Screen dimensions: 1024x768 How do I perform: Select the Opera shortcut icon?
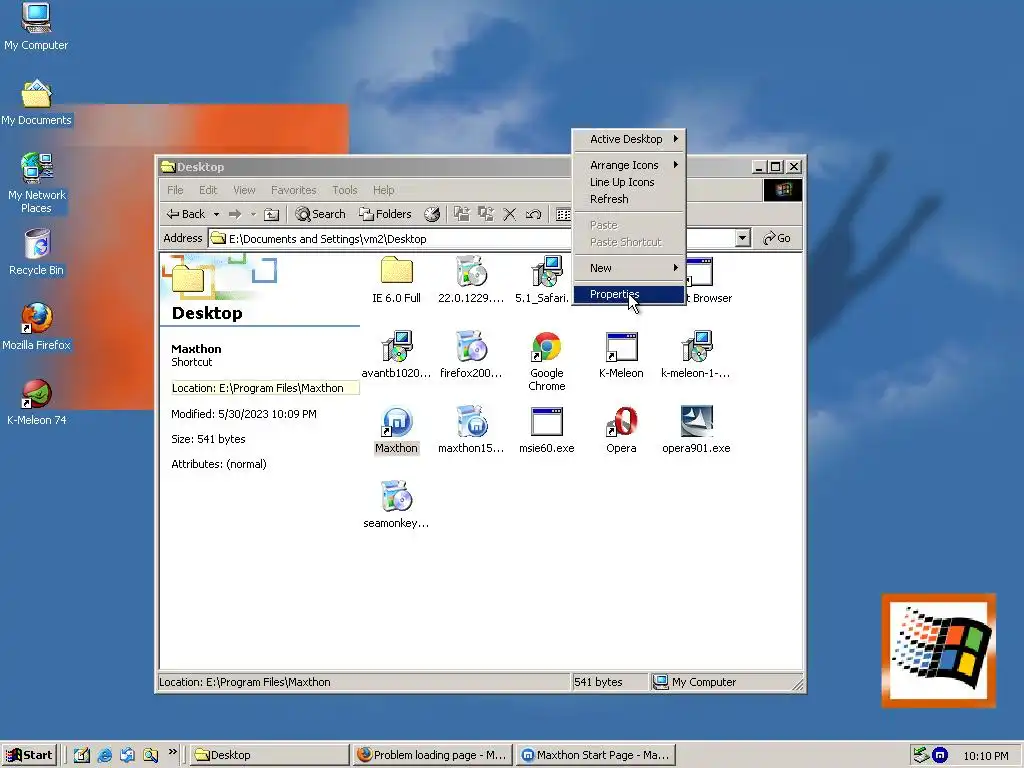pos(621,430)
